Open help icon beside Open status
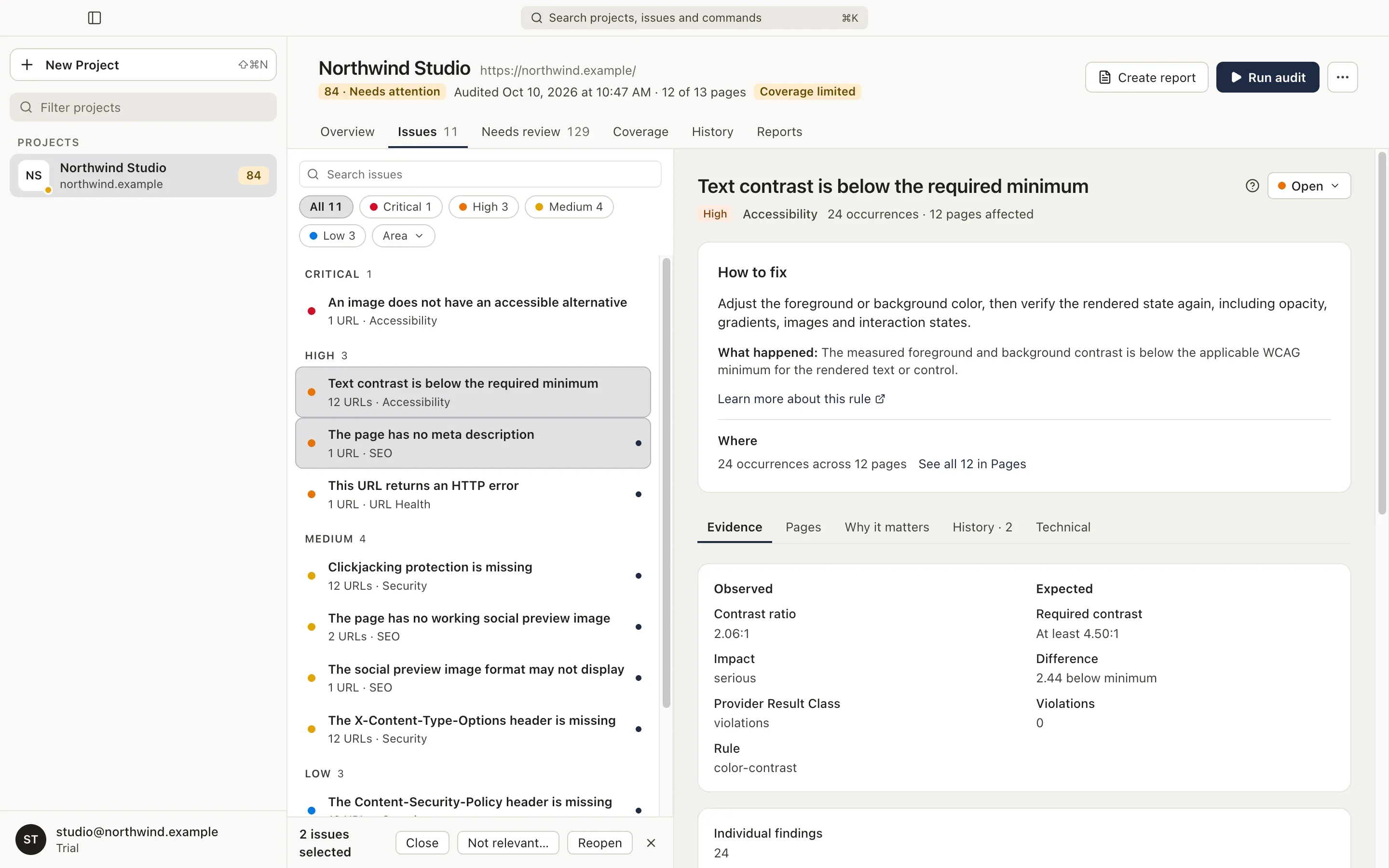This screenshot has width=1389, height=868. point(1253,186)
